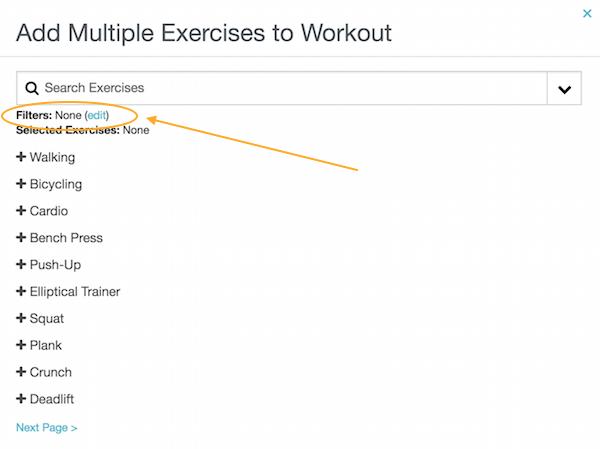Open the search box dropdown chevron

point(564,89)
